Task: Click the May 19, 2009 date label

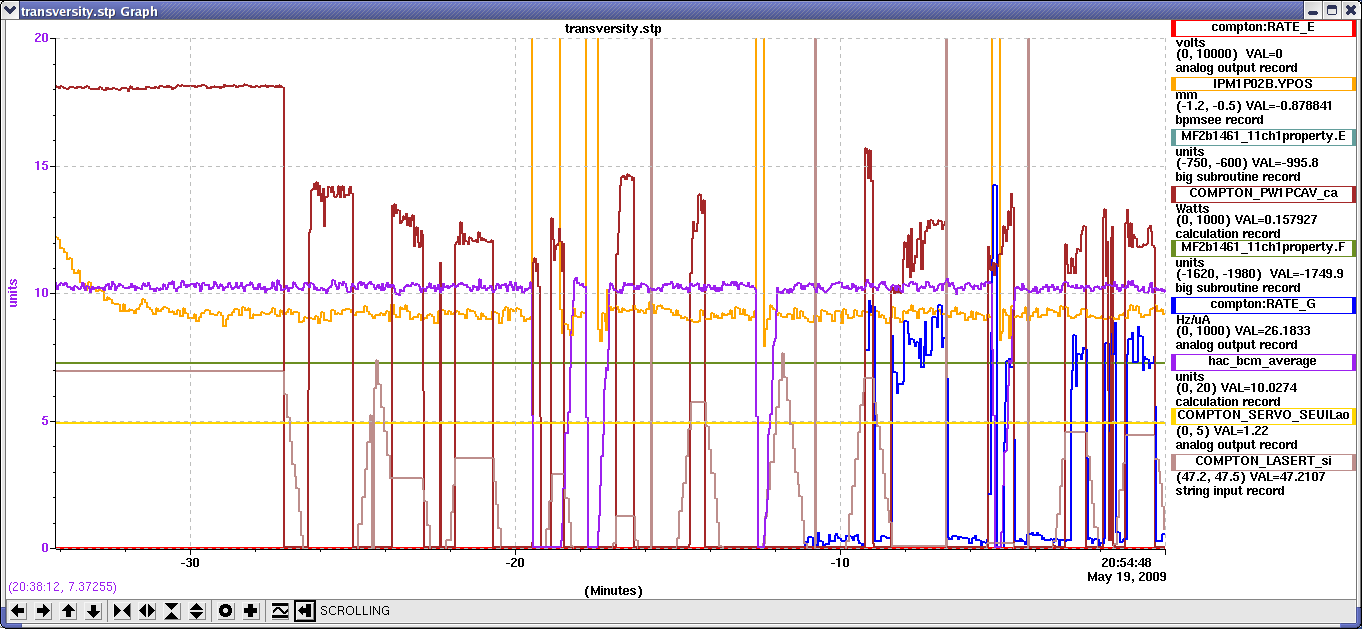Action: click(x=1126, y=577)
